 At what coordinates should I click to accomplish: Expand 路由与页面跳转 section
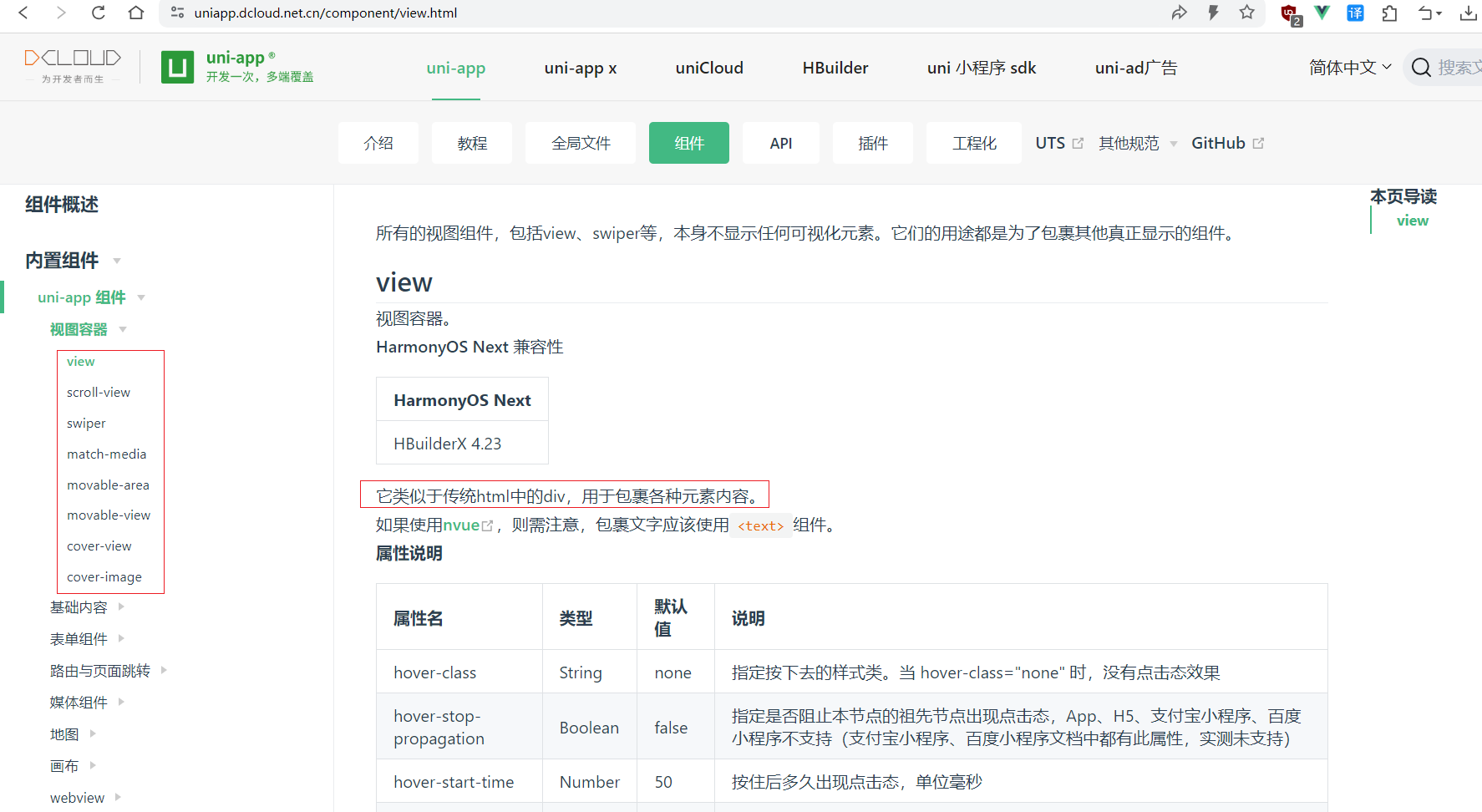coord(109,671)
